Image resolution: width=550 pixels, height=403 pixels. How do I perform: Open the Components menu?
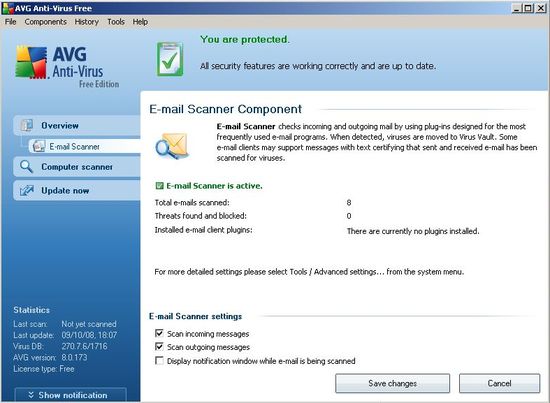pyautogui.click(x=46, y=22)
